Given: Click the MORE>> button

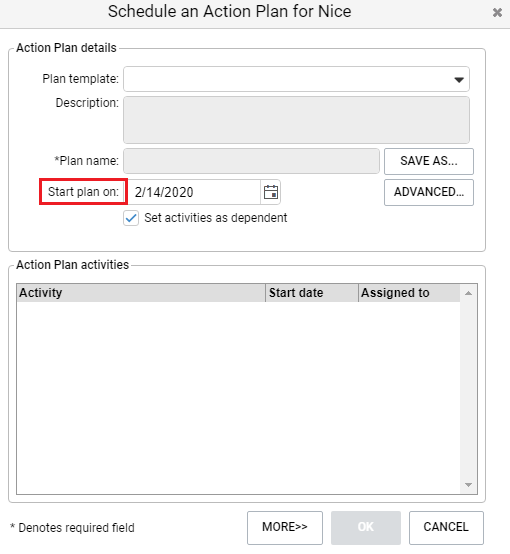Looking at the screenshot, I should point(285,527).
